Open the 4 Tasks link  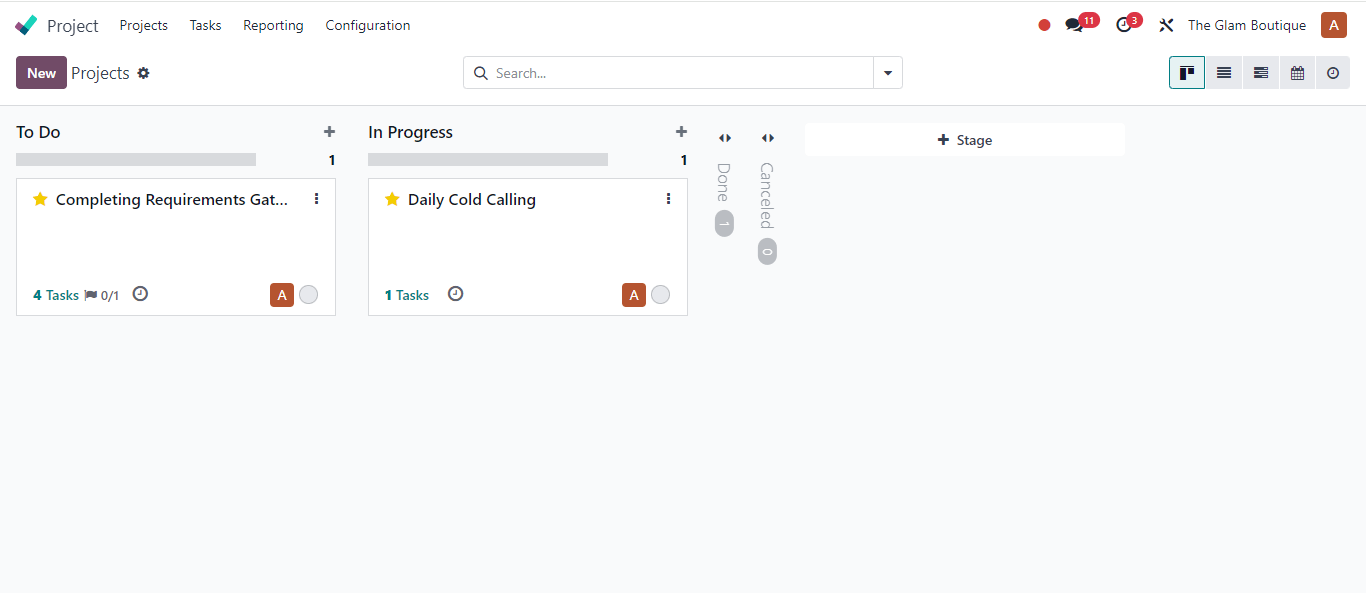pos(56,295)
